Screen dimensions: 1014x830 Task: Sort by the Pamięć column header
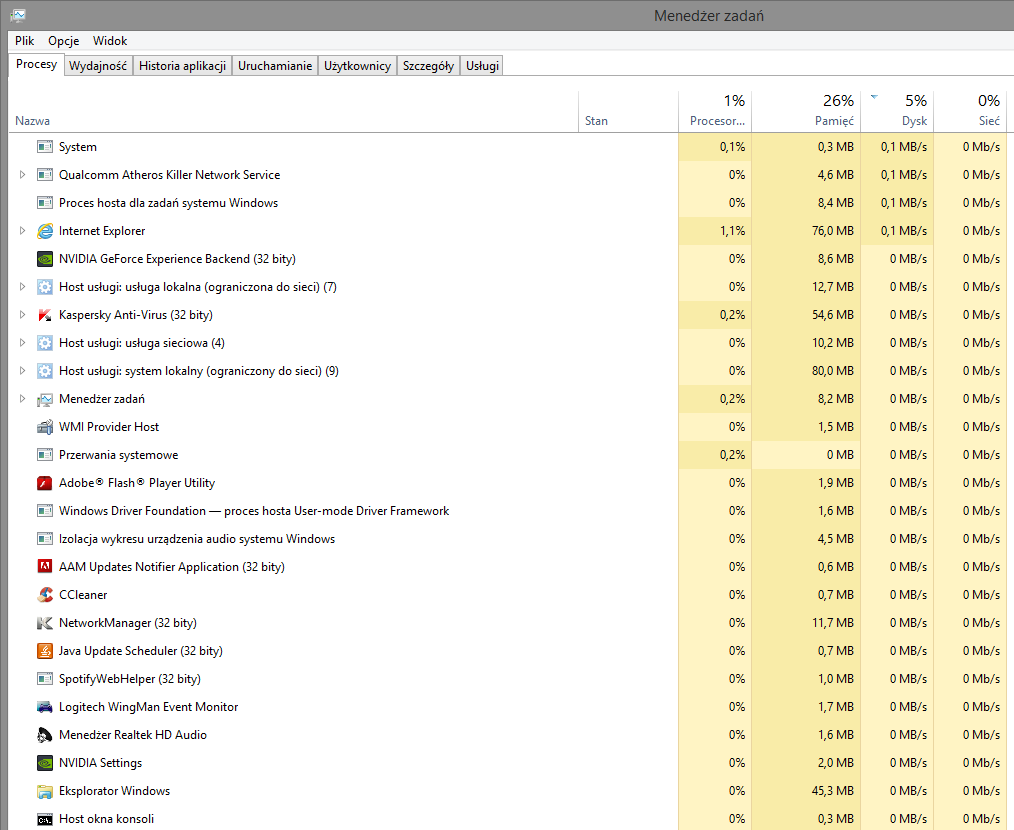[806, 112]
